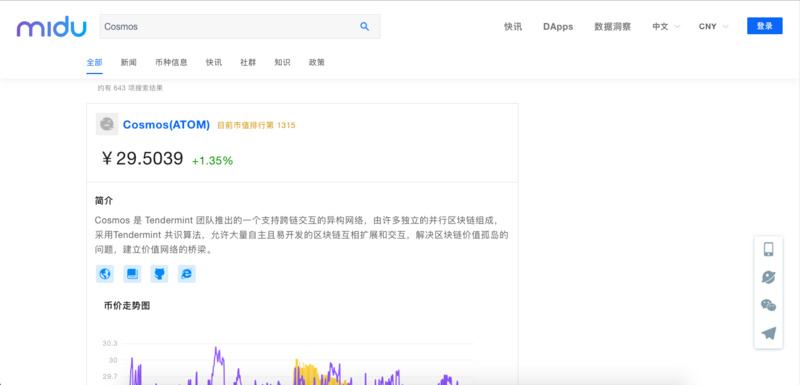The width and height of the screenshot is (800, 385).
Task: Open the official website globe icon
Action: (105, 274)
